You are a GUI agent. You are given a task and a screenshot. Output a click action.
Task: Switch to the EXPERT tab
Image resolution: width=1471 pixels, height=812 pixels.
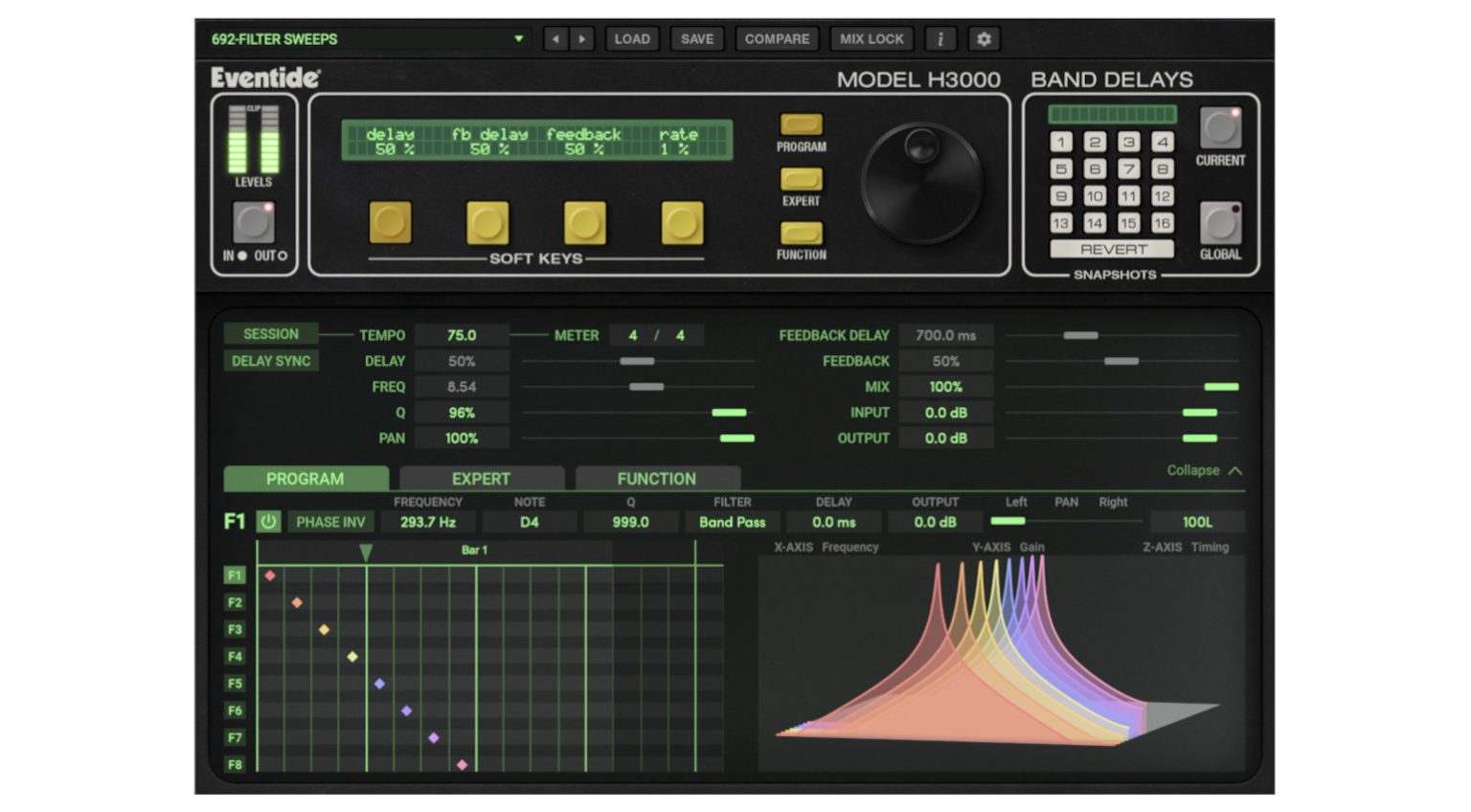pyautogui.click(x=482, y=478)
